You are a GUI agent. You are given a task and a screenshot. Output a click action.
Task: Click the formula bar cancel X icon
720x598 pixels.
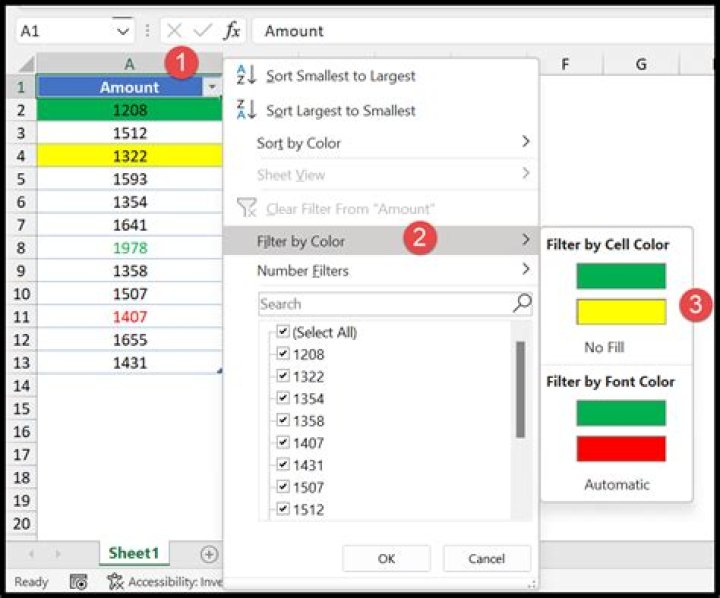174,31
